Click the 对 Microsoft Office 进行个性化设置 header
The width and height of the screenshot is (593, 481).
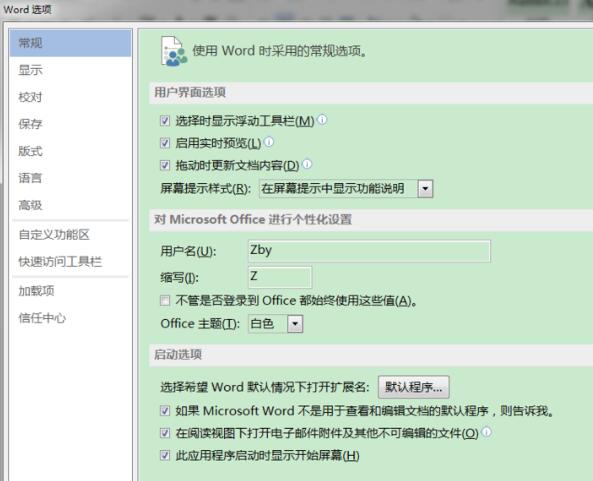(x=253, y=220)
